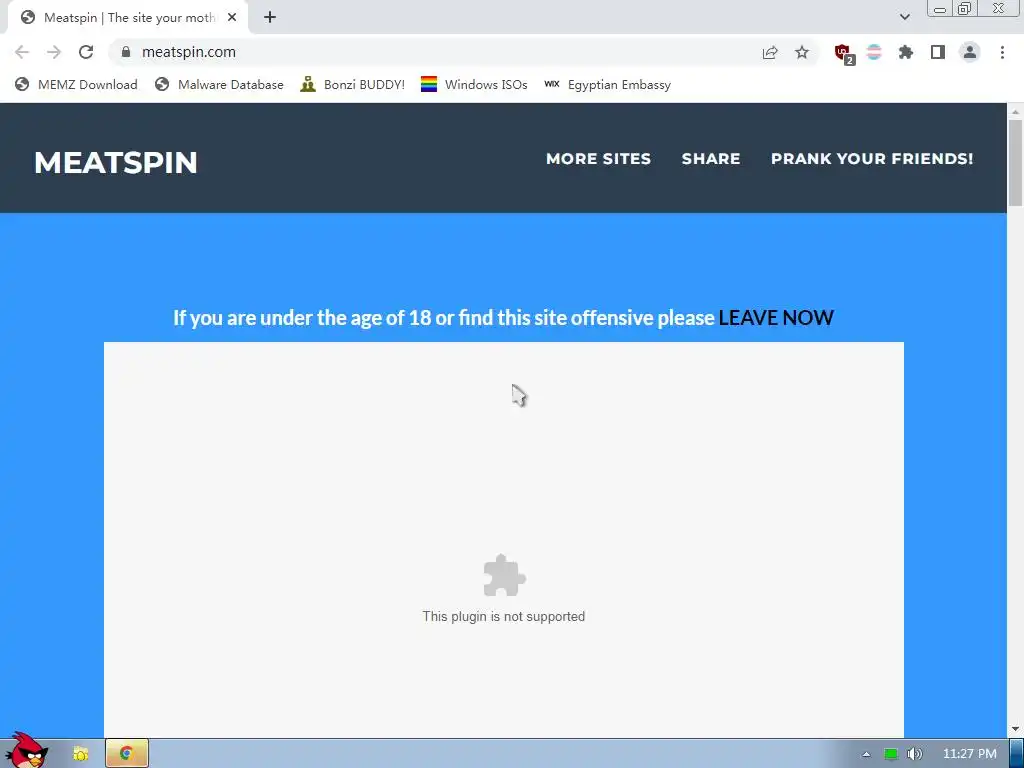The width and height of the screenshot is (1024, 768).
Task: Expand the tab search dropdown arrow
Action: [904, 17]
